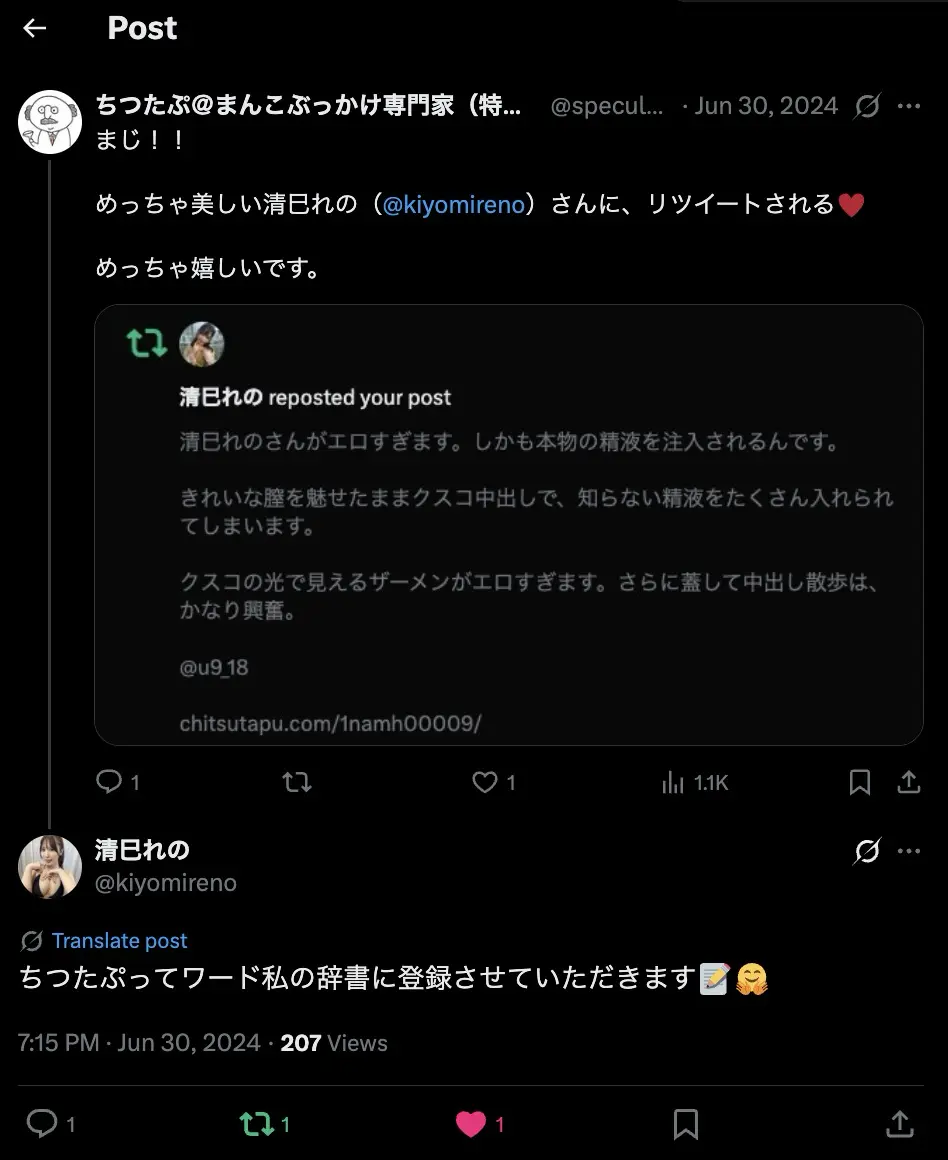Open the Grok icon on top post
Screen dimensions: 948x1160
pos(867,106)
